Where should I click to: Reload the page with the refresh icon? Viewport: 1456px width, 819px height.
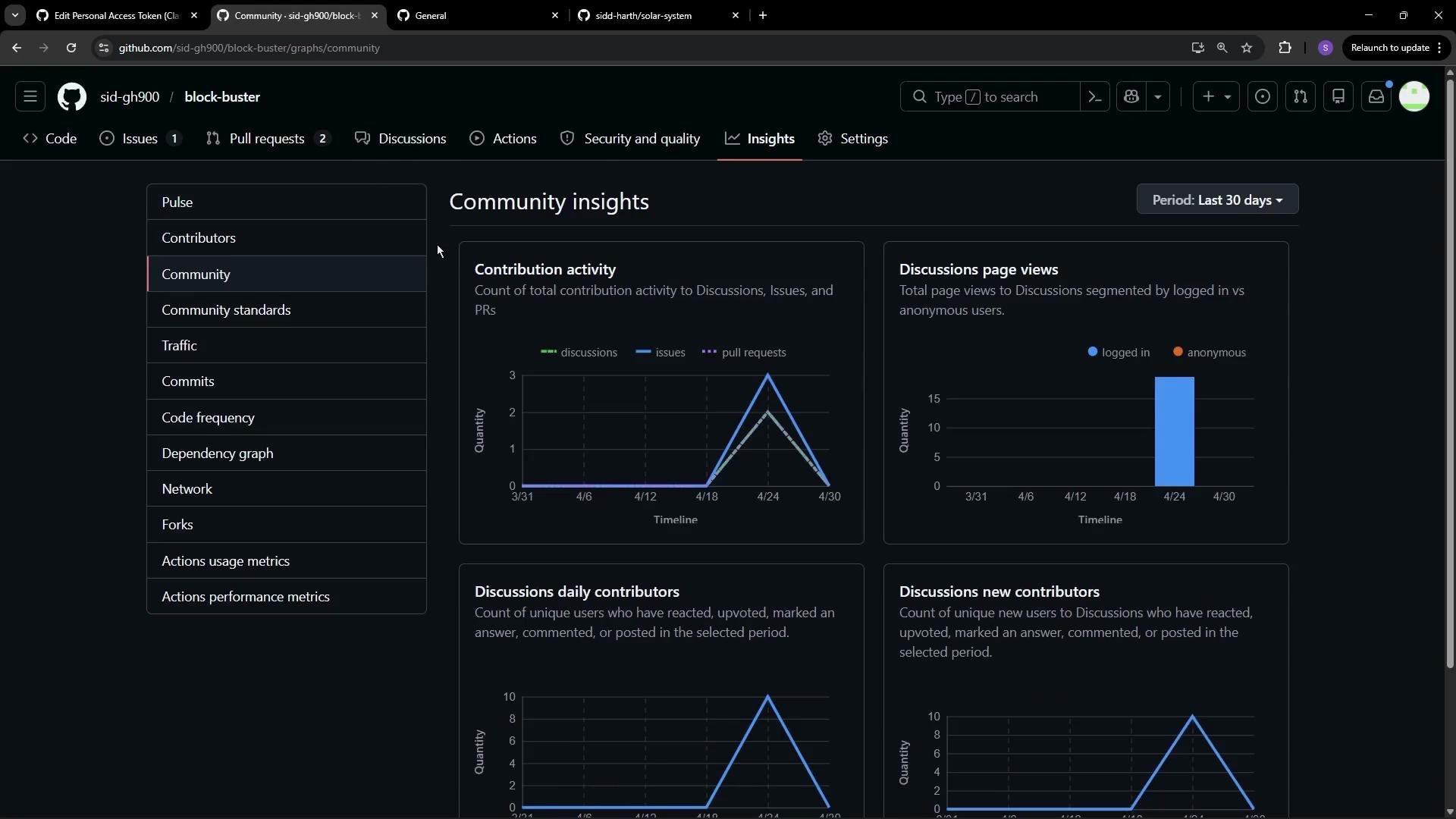tap(71, 48)
